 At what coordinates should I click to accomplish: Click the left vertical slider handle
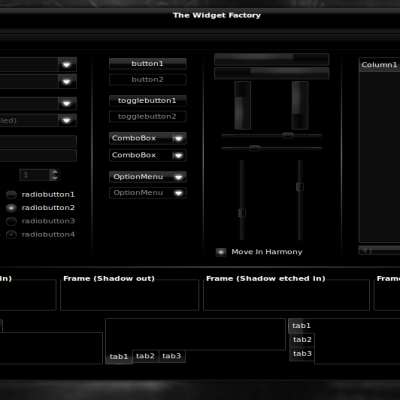[242, 213]
